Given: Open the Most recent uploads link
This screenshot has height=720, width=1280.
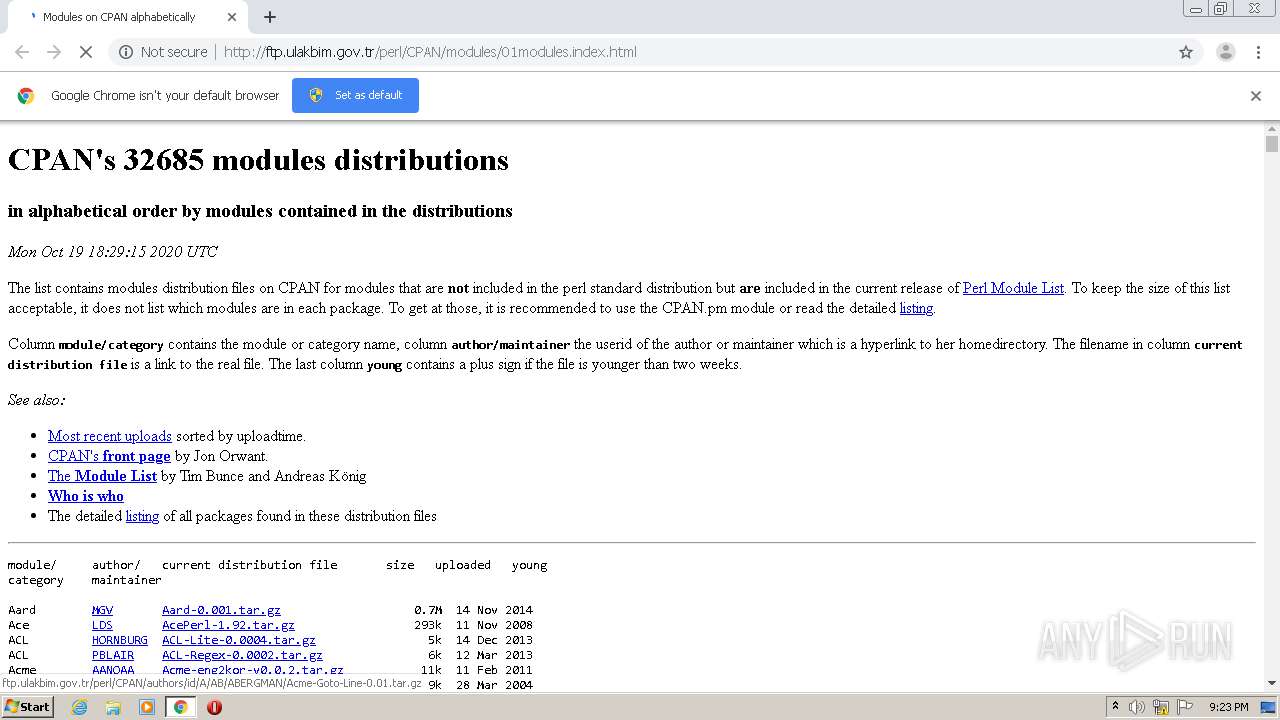Looking at the screenshot, I should pos(110,436).
